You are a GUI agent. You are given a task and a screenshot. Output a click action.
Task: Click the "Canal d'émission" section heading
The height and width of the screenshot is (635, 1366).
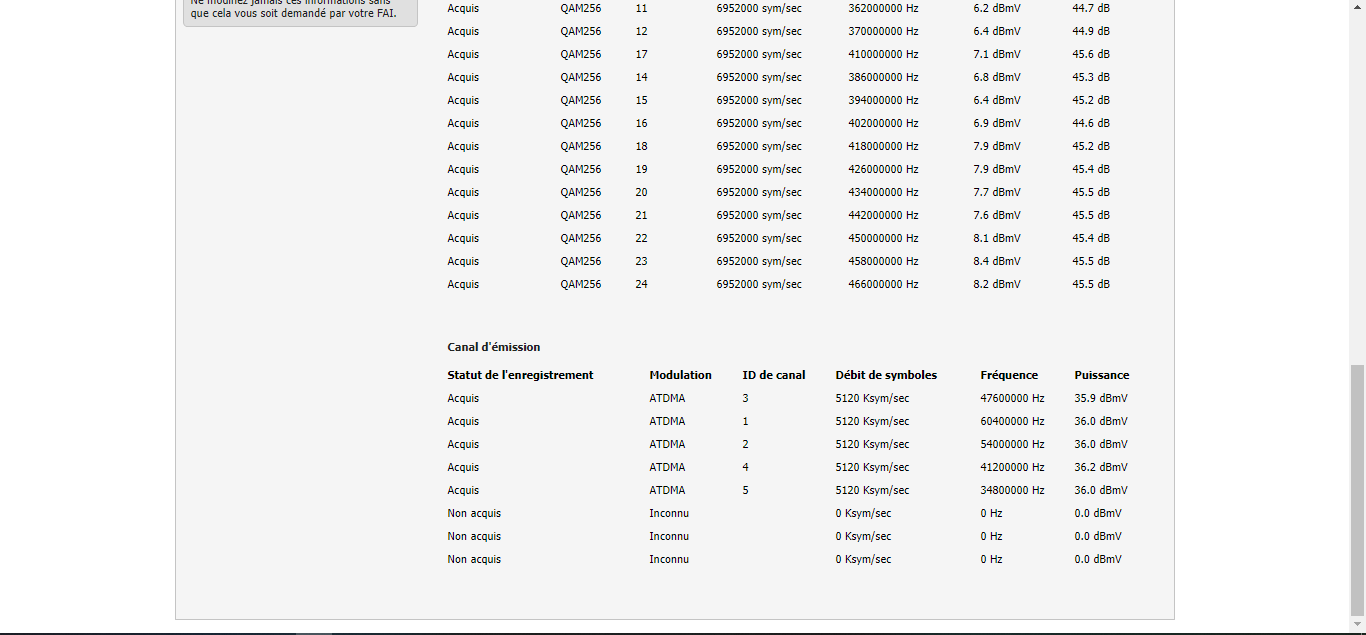493,347
